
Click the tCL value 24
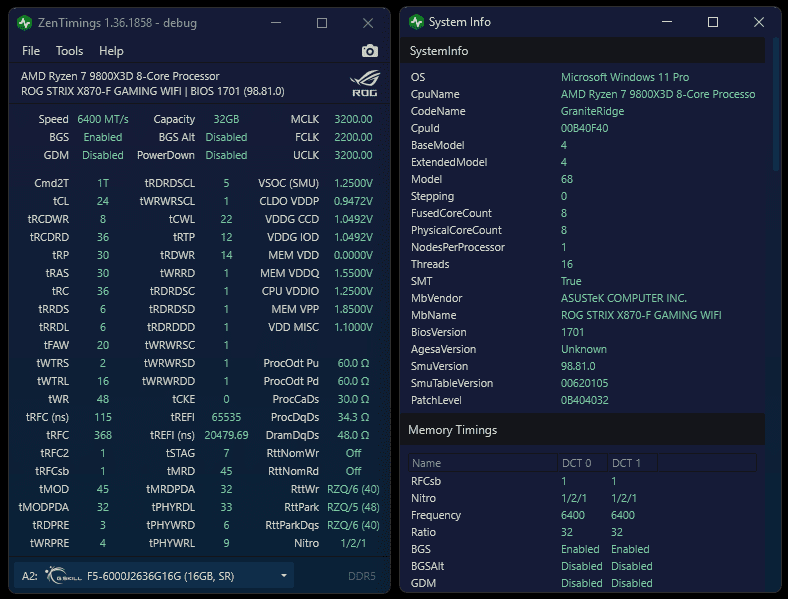103,201
